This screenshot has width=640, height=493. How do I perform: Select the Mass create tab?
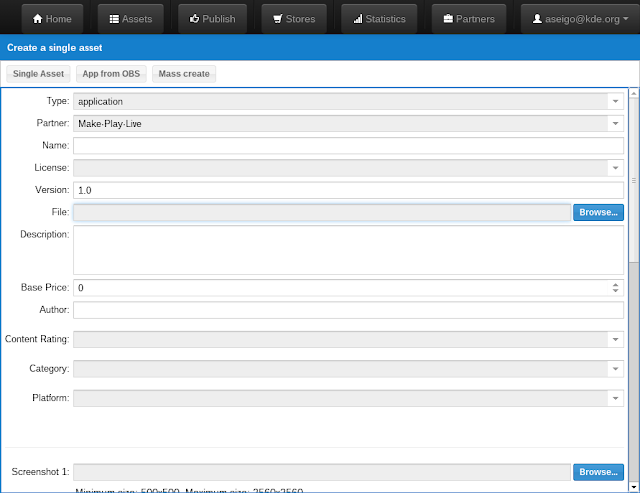click(x=184, y=74)
